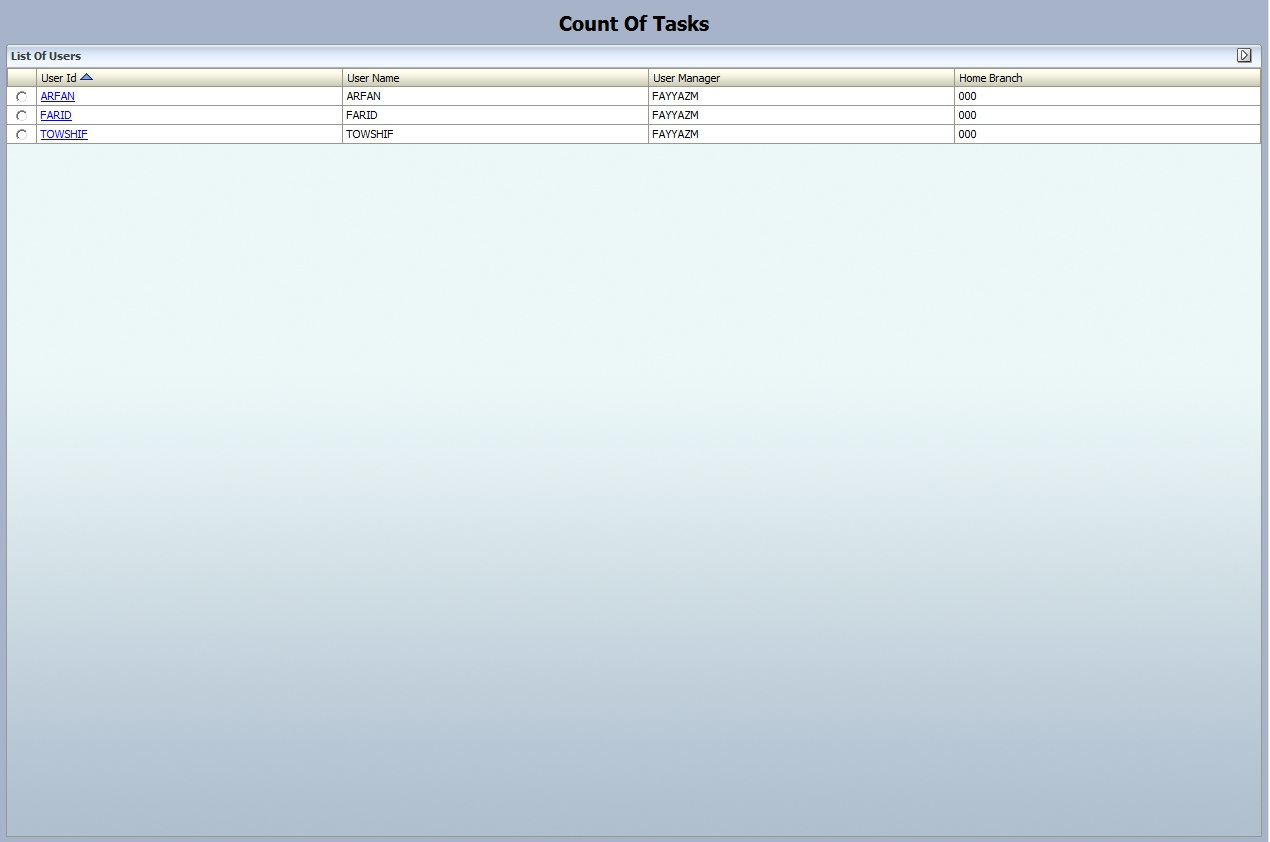Open the TOWSHIF user id link
Image resolution: width=1270 pixels, height=842 pixels.
pyautogui.click(x=64, y=135)
